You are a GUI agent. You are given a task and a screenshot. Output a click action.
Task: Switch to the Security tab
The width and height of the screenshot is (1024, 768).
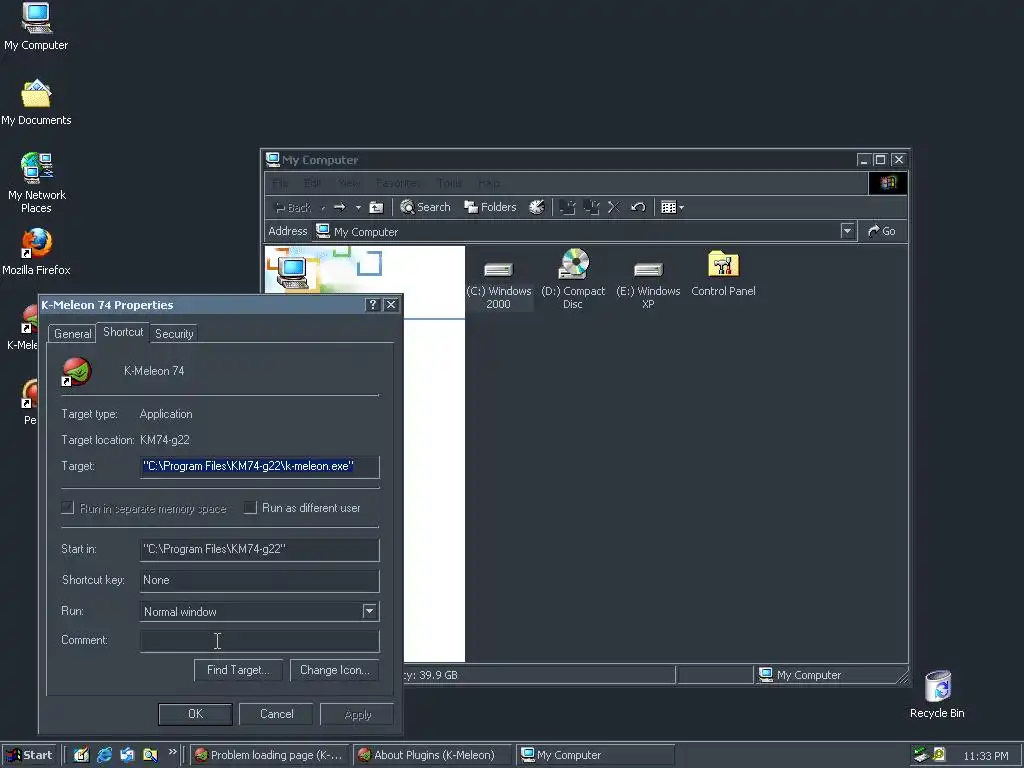pos(174,333)
